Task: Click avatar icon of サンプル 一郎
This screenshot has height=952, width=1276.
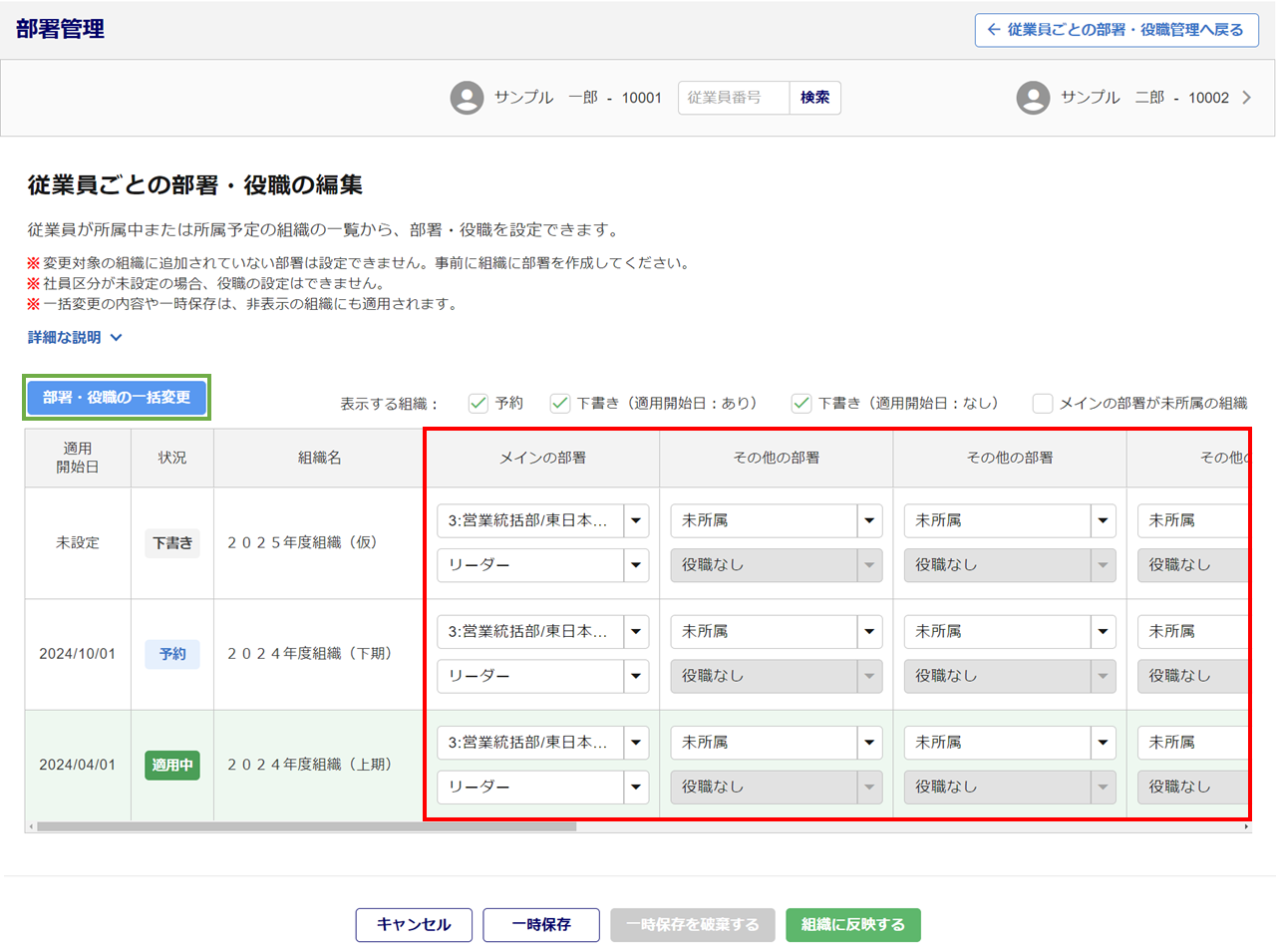Action: click(467, 98)
